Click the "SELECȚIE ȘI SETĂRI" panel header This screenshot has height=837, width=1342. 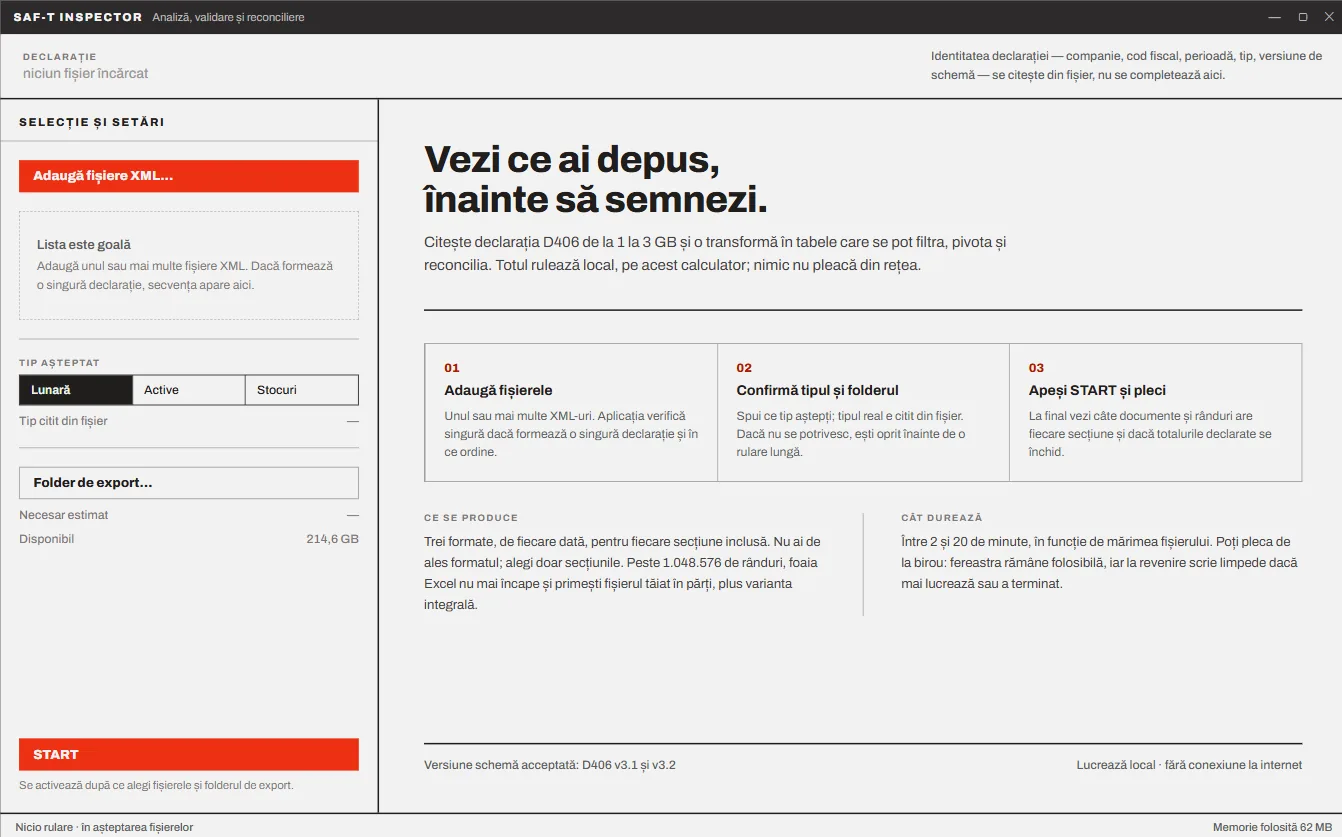pos(92,122)
